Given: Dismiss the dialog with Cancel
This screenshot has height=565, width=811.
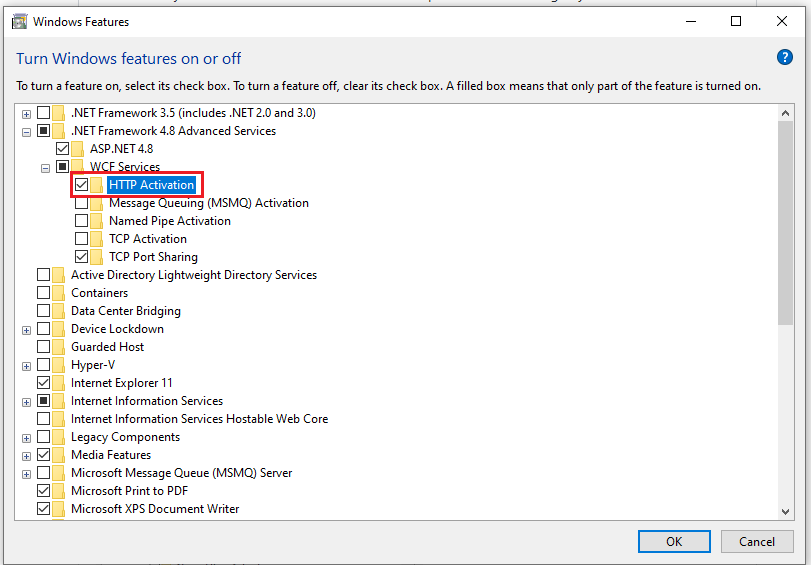Looking at the screenshot, I should [757, 542].
